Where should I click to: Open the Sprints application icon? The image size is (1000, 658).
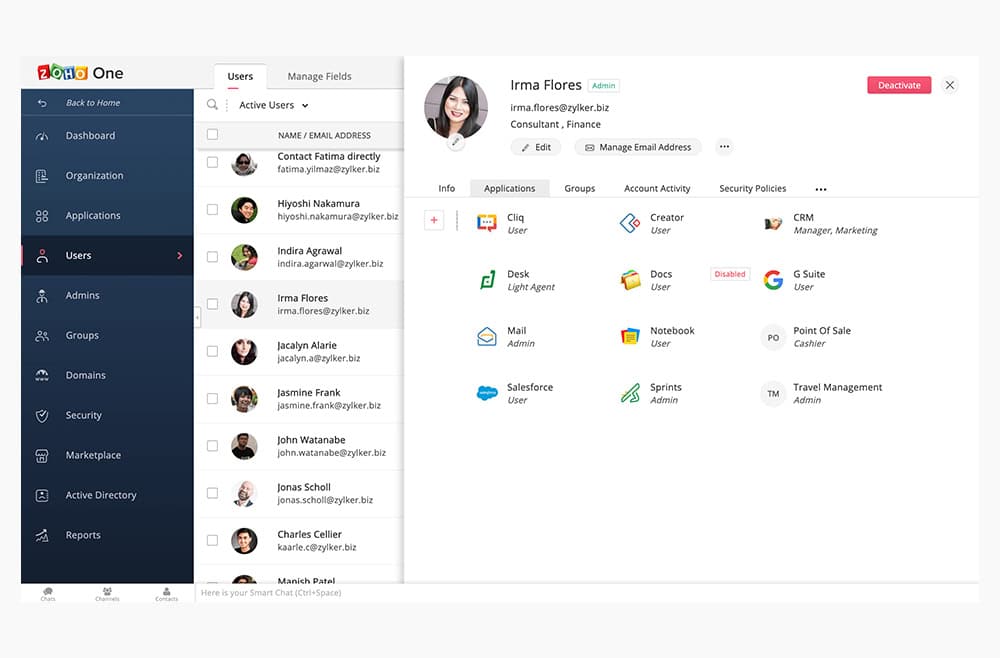630,393
